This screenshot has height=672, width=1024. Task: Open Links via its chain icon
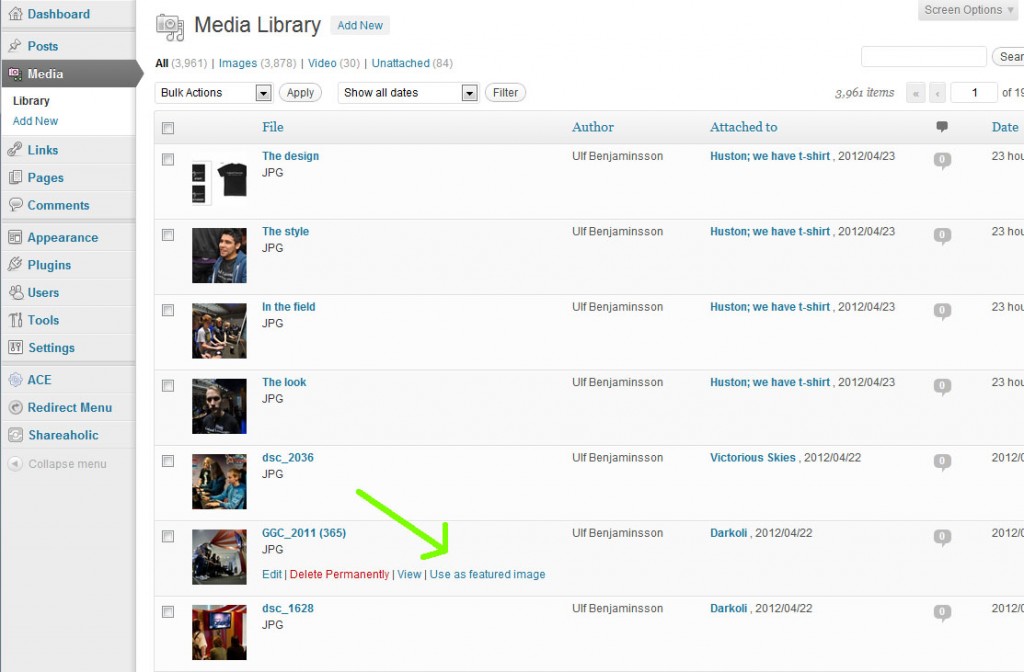(15, 150)
